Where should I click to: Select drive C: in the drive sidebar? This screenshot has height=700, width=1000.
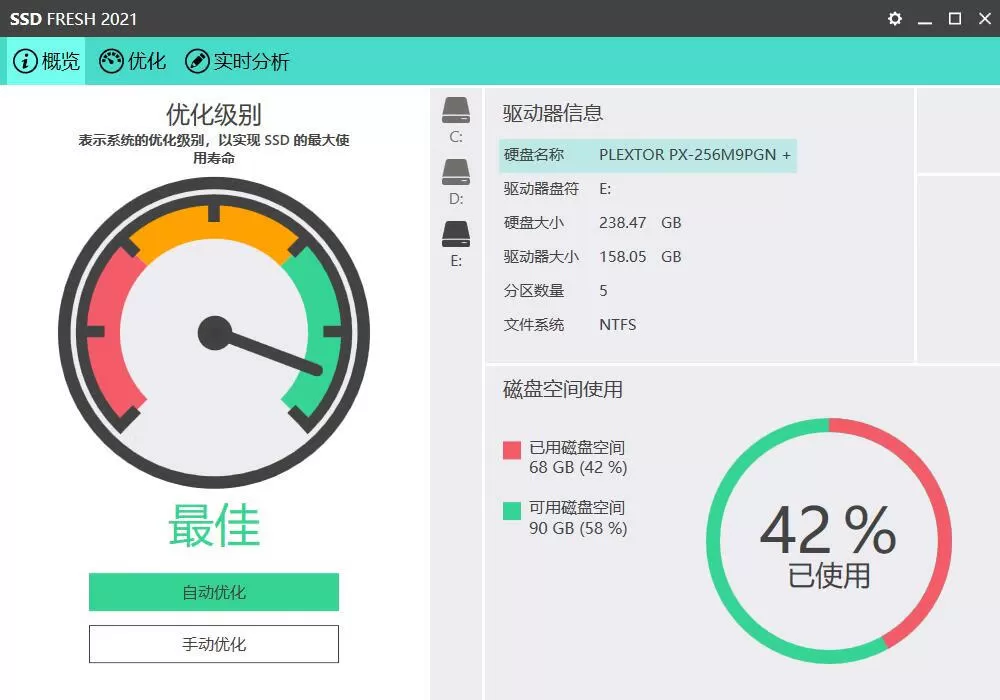point(455,110)
